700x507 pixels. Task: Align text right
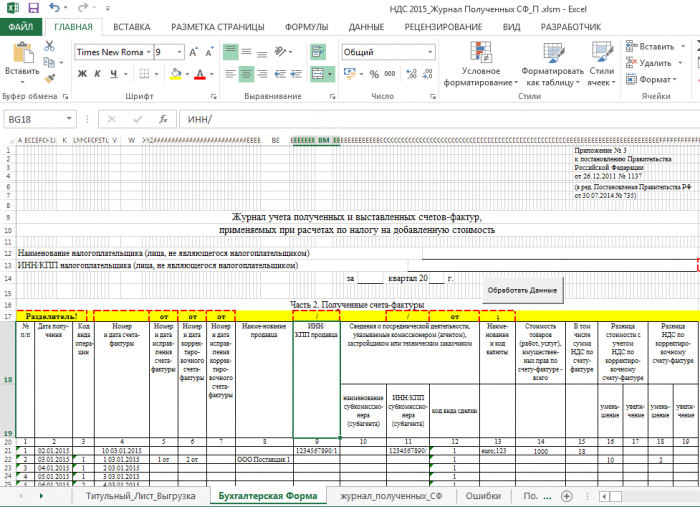click(262, 74)
